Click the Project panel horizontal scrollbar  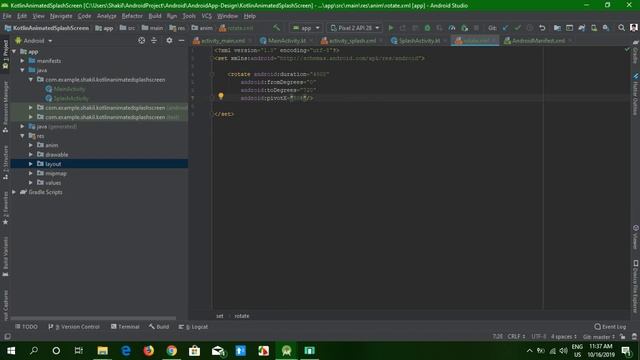pos(93,318)
